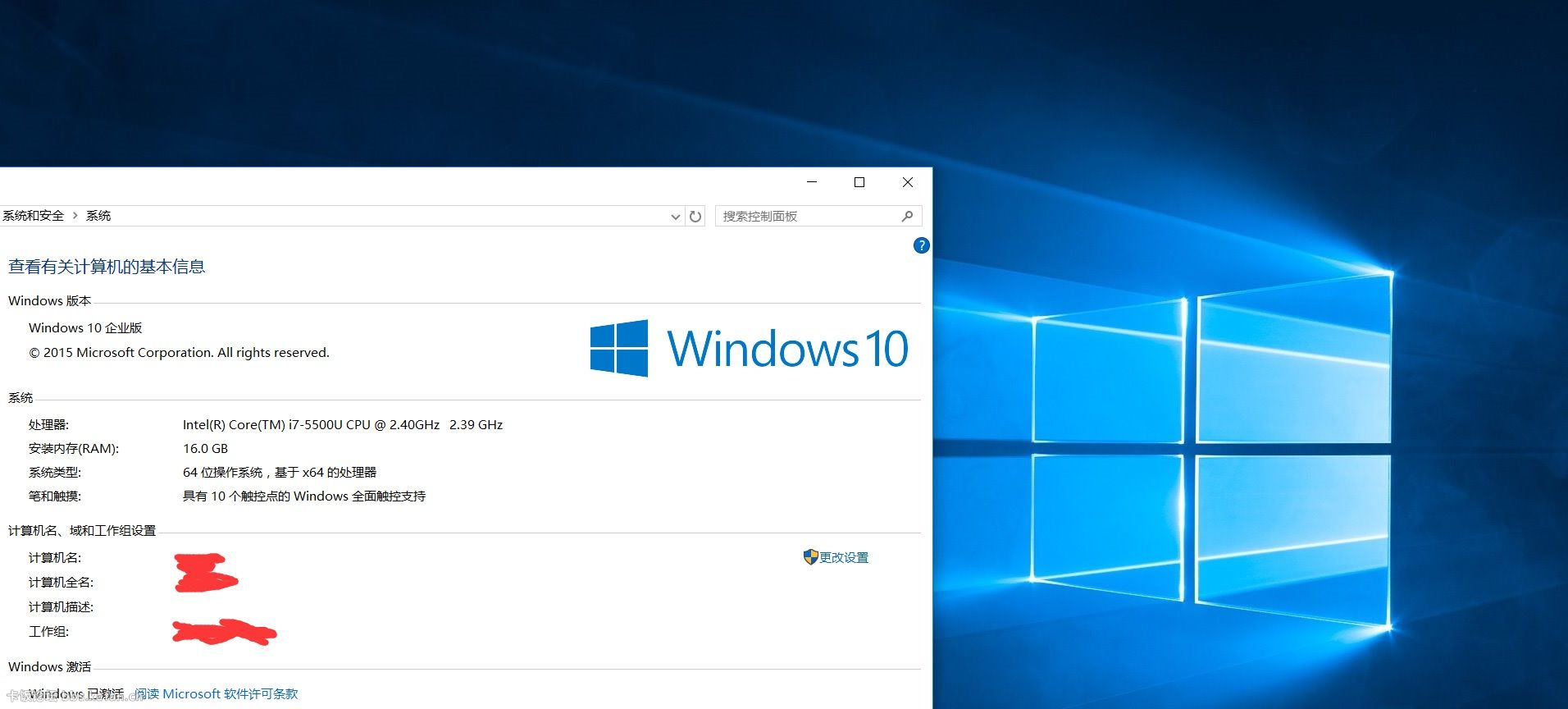Image resolution: width=1568 pixels, height=709 pixels.
Task: Click the 系统类型: label
Action: click(x=55, y=472)
